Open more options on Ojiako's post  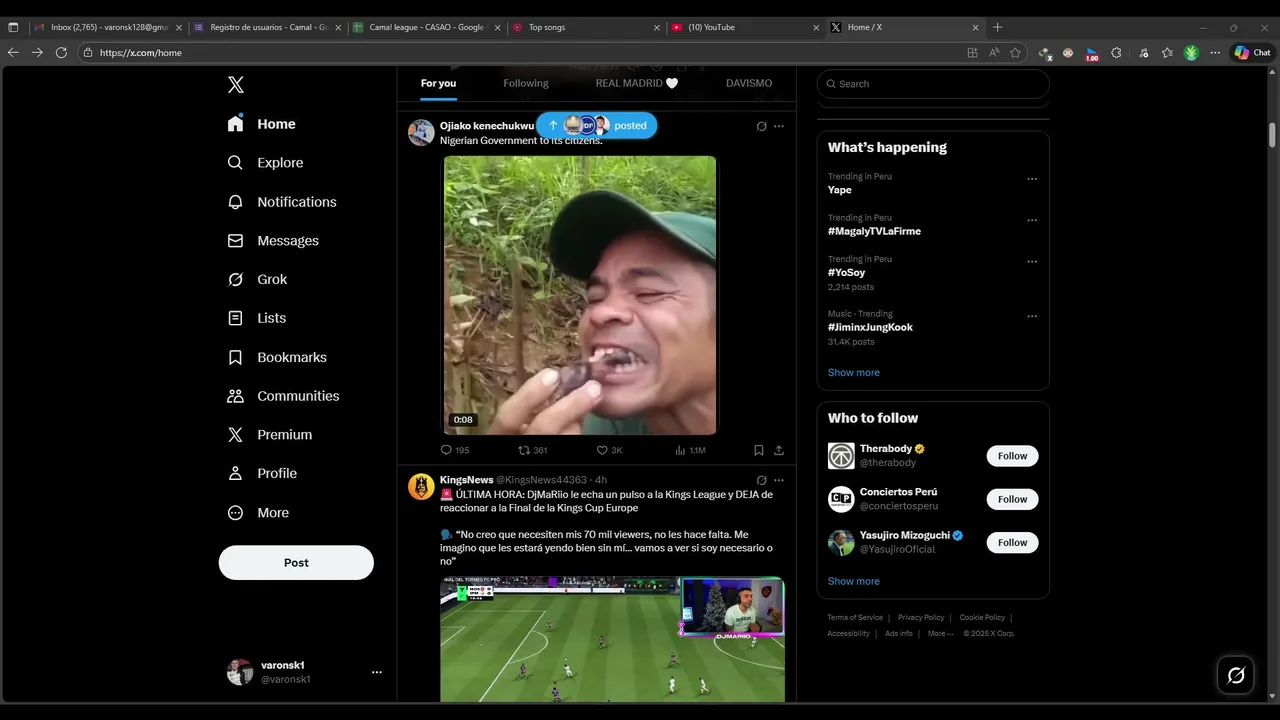click(x=779, y=126)
